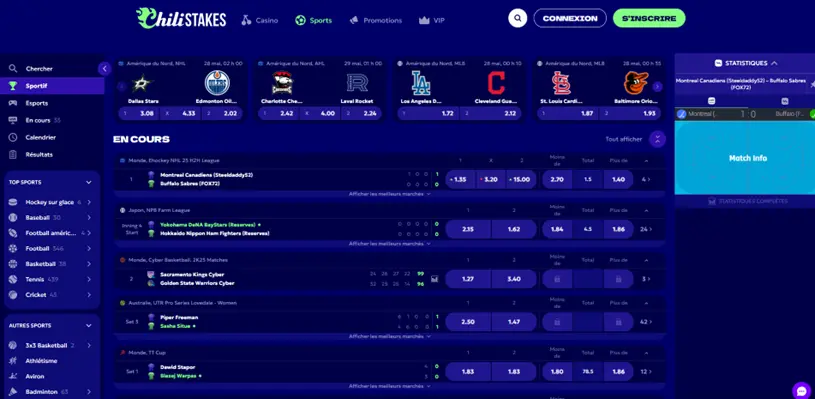Viewport: 815px width, 399px height.
Task: Bet on Montreal Canadiens odds 1.35
Action: [x=460, y=179]
